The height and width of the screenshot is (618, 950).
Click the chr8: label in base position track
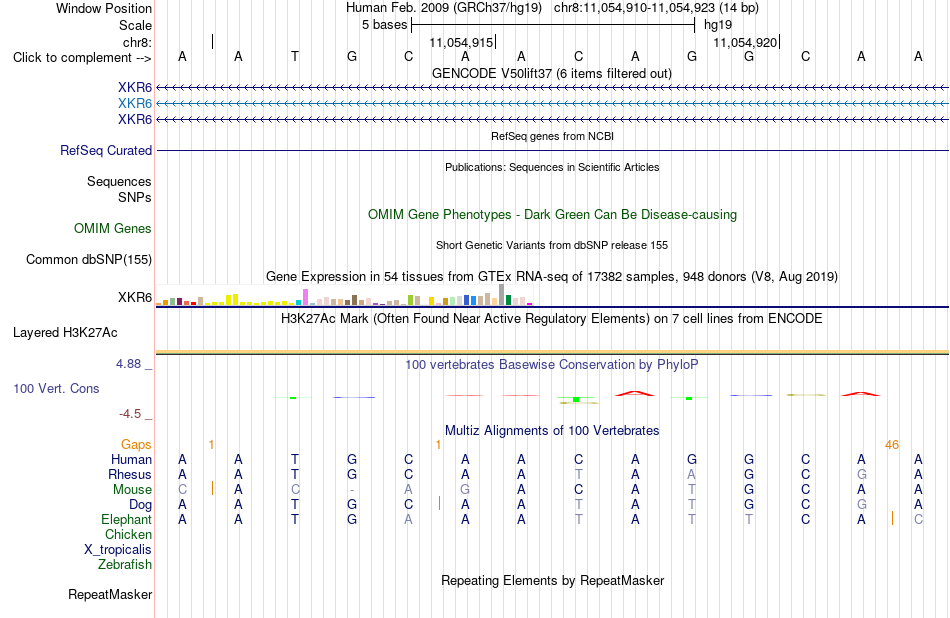click(x=137, y=42)
